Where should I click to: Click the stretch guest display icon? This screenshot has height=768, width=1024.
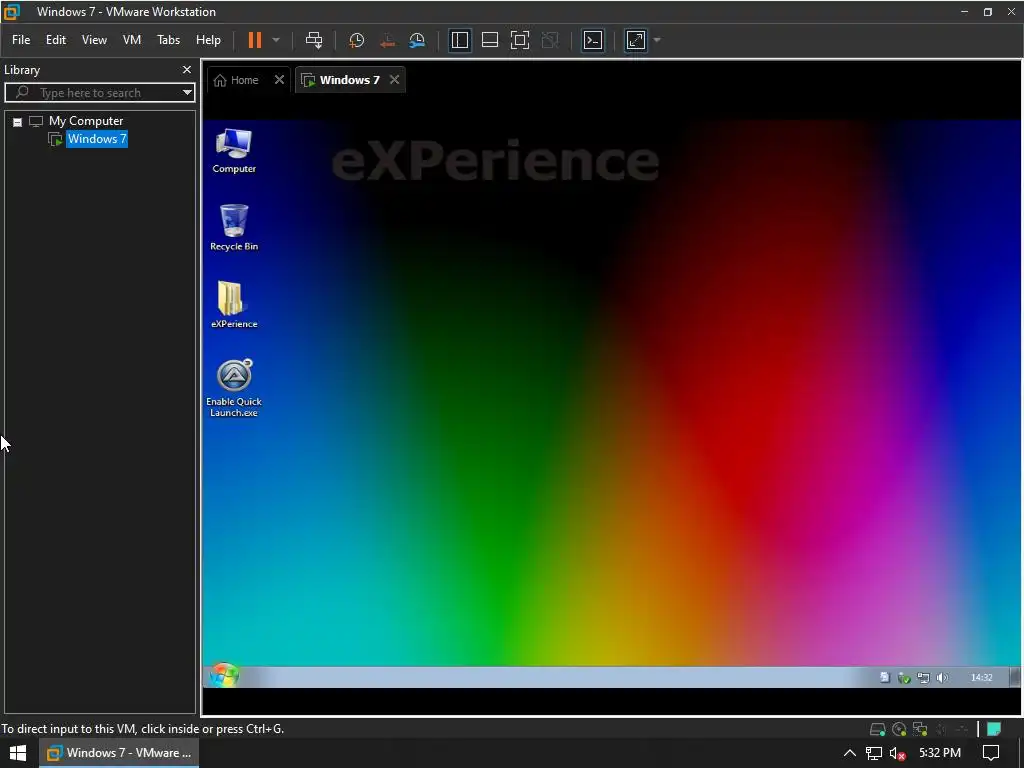click(x=636, y=40)
